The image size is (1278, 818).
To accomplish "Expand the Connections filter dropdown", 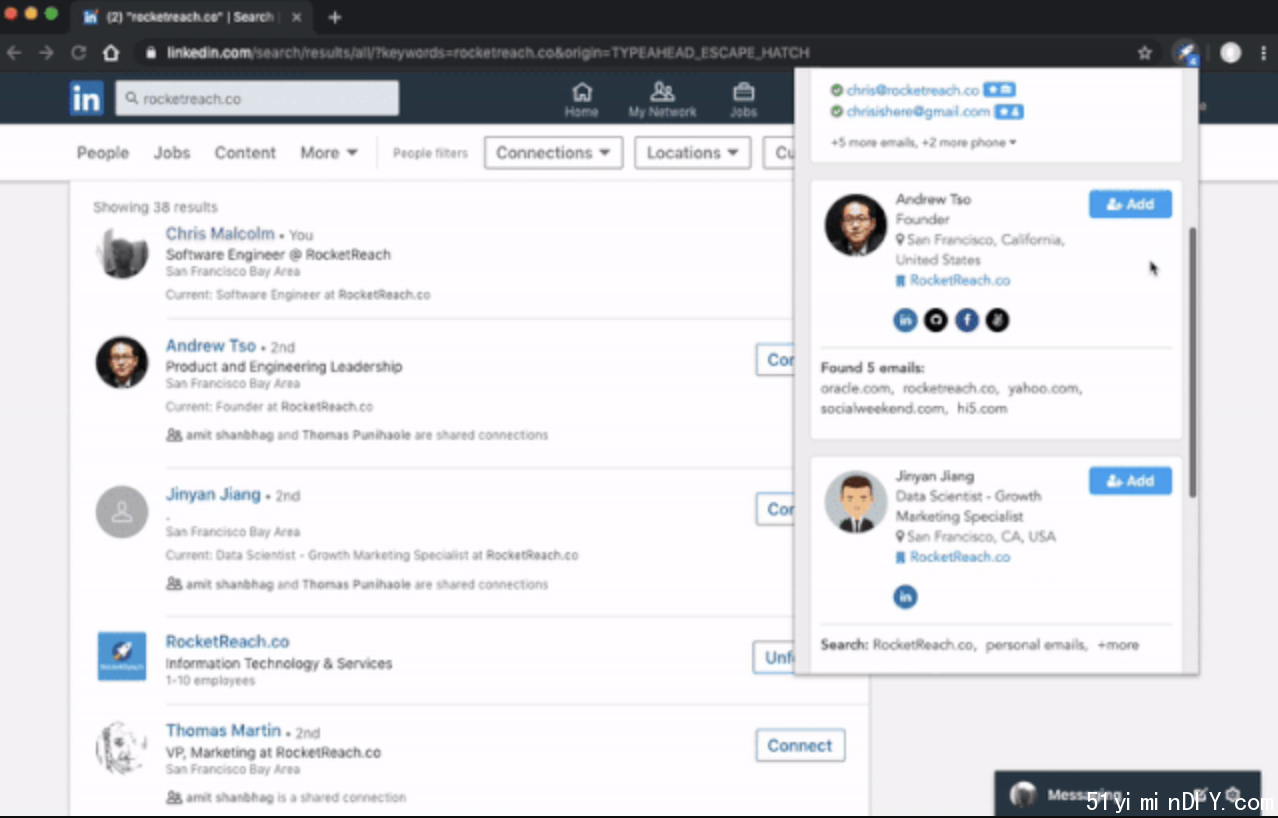I will pos(554,153).
